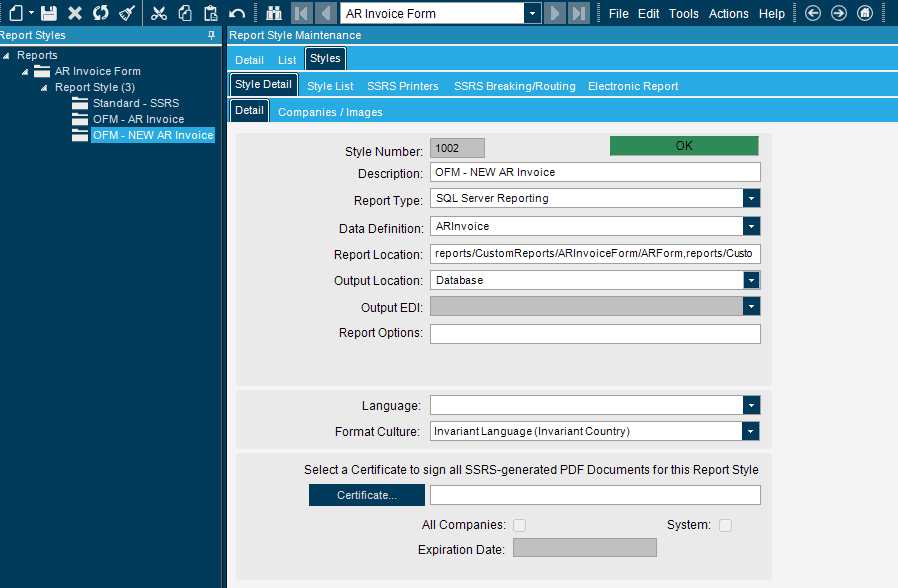Collapse the Report Style (3) node

tap(44, 88)
